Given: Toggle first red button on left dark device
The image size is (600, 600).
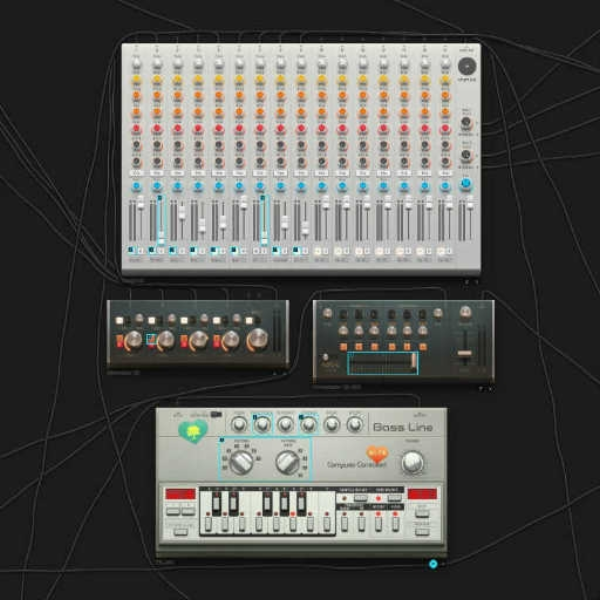Looking at the screenshot, I should [119, 341].
